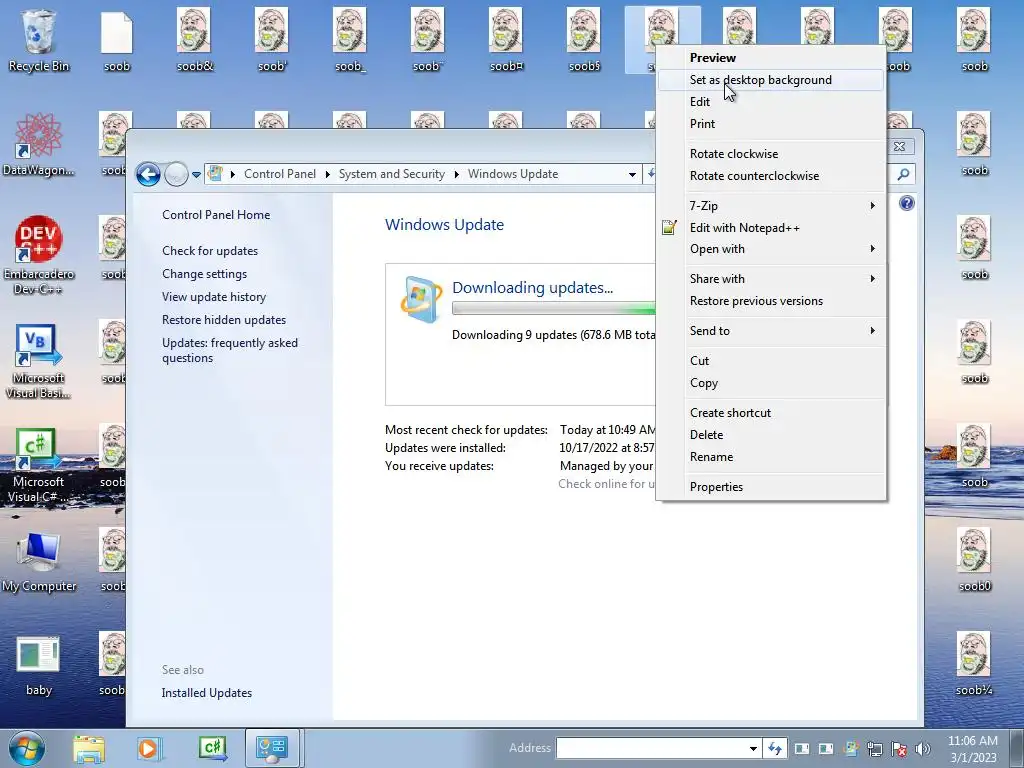Select the Microsoft Visual C# desktop shortcut
This screenshot has width=1024, height=768.
pyautogui.click(x=39, y=464)
